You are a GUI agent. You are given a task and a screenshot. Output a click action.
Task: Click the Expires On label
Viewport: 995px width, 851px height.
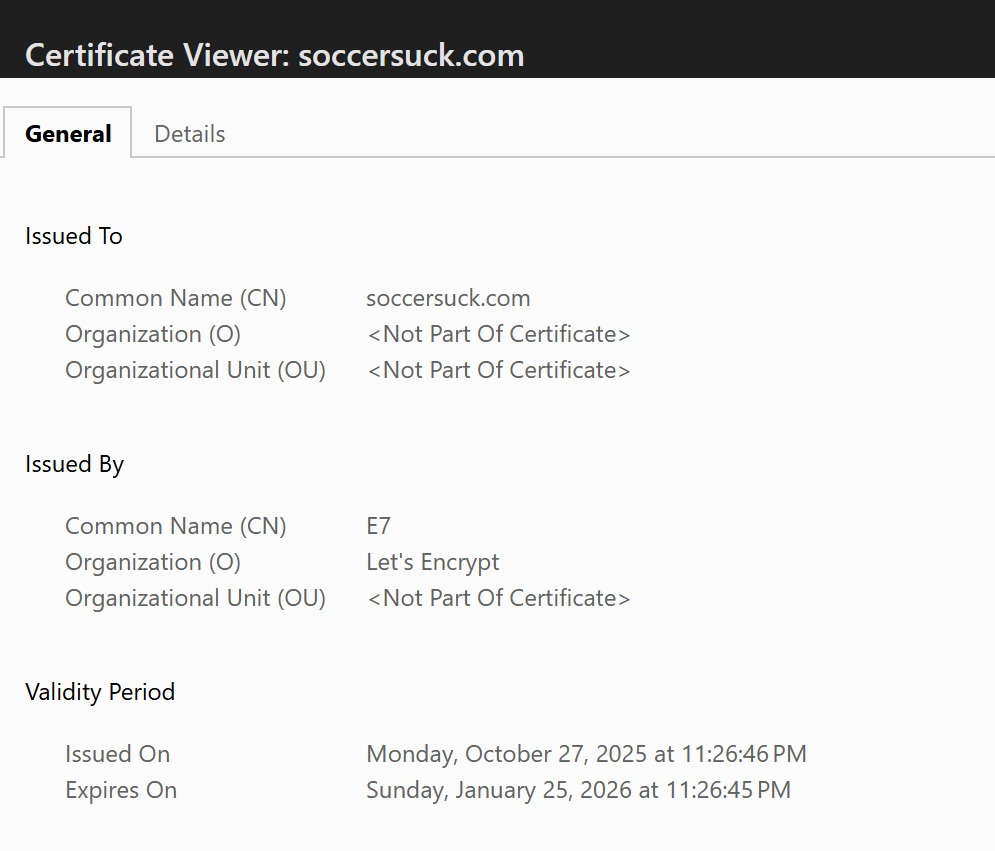(x=121, y=790)
